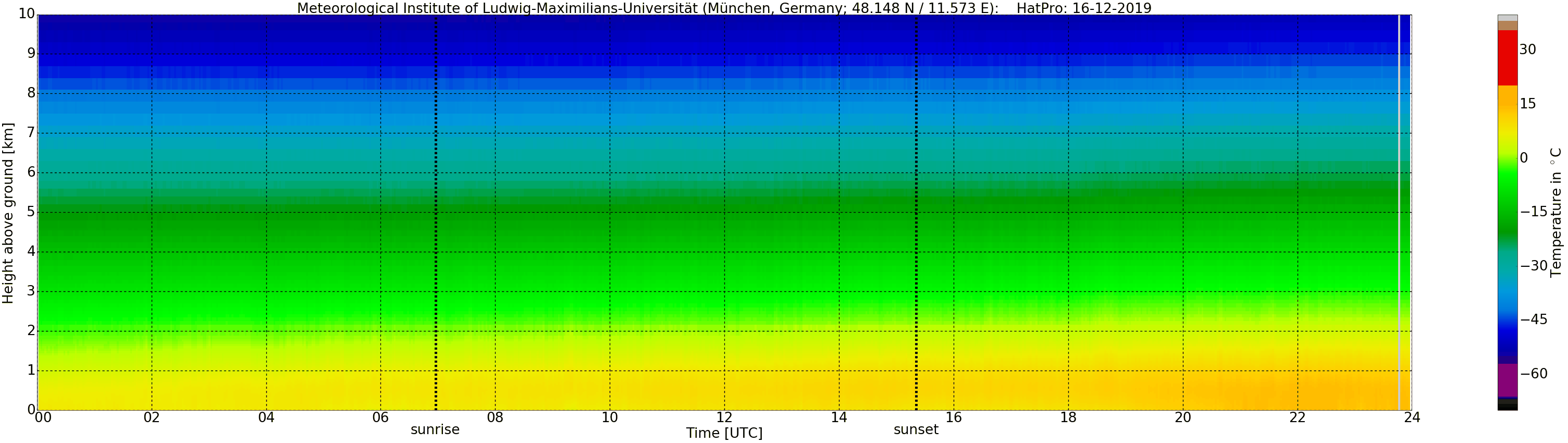
Task: Click the Meteorological Institute title text
Action: [645, 8]
